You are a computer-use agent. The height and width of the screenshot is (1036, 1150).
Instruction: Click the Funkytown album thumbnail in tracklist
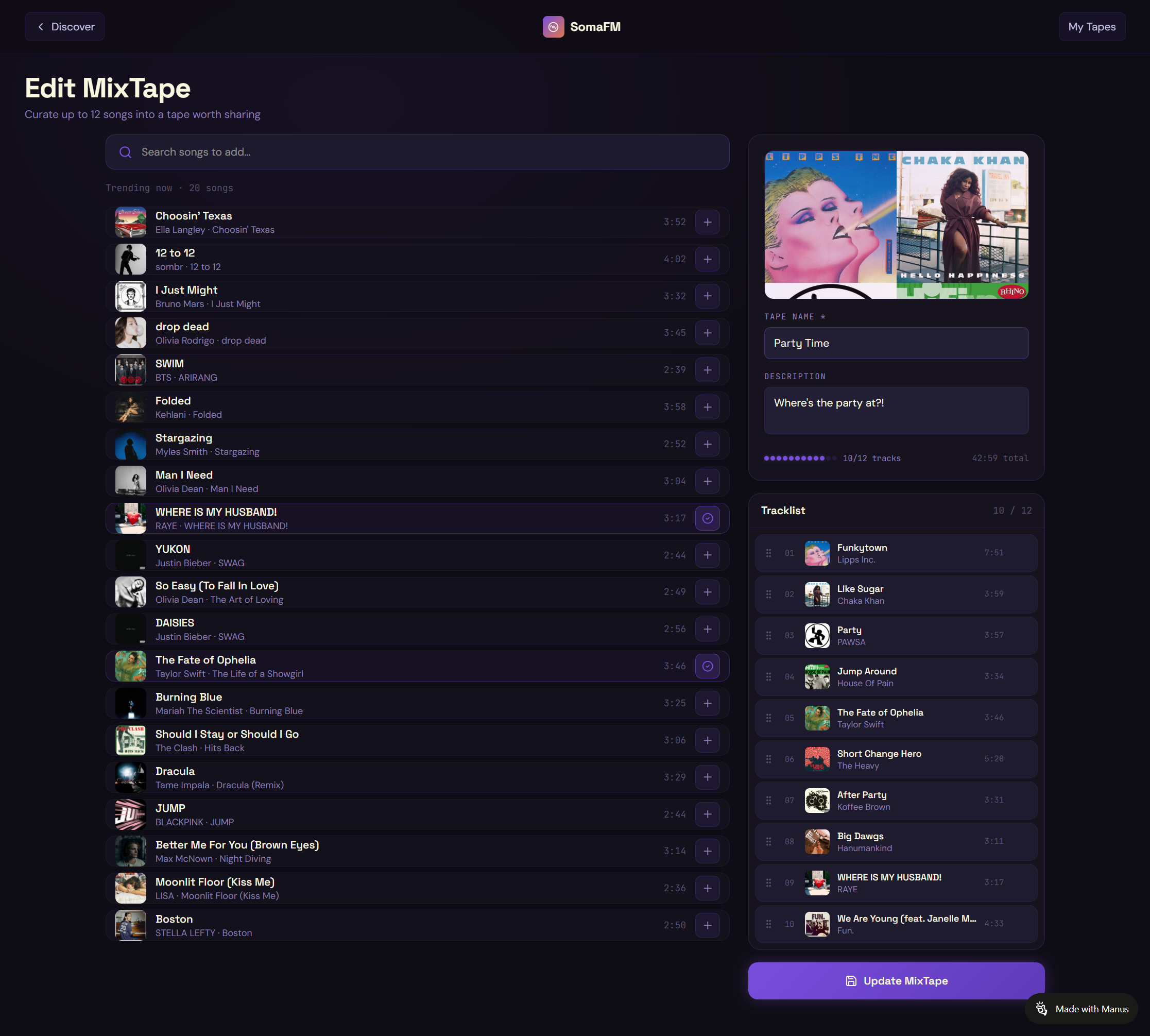[817, 553]
